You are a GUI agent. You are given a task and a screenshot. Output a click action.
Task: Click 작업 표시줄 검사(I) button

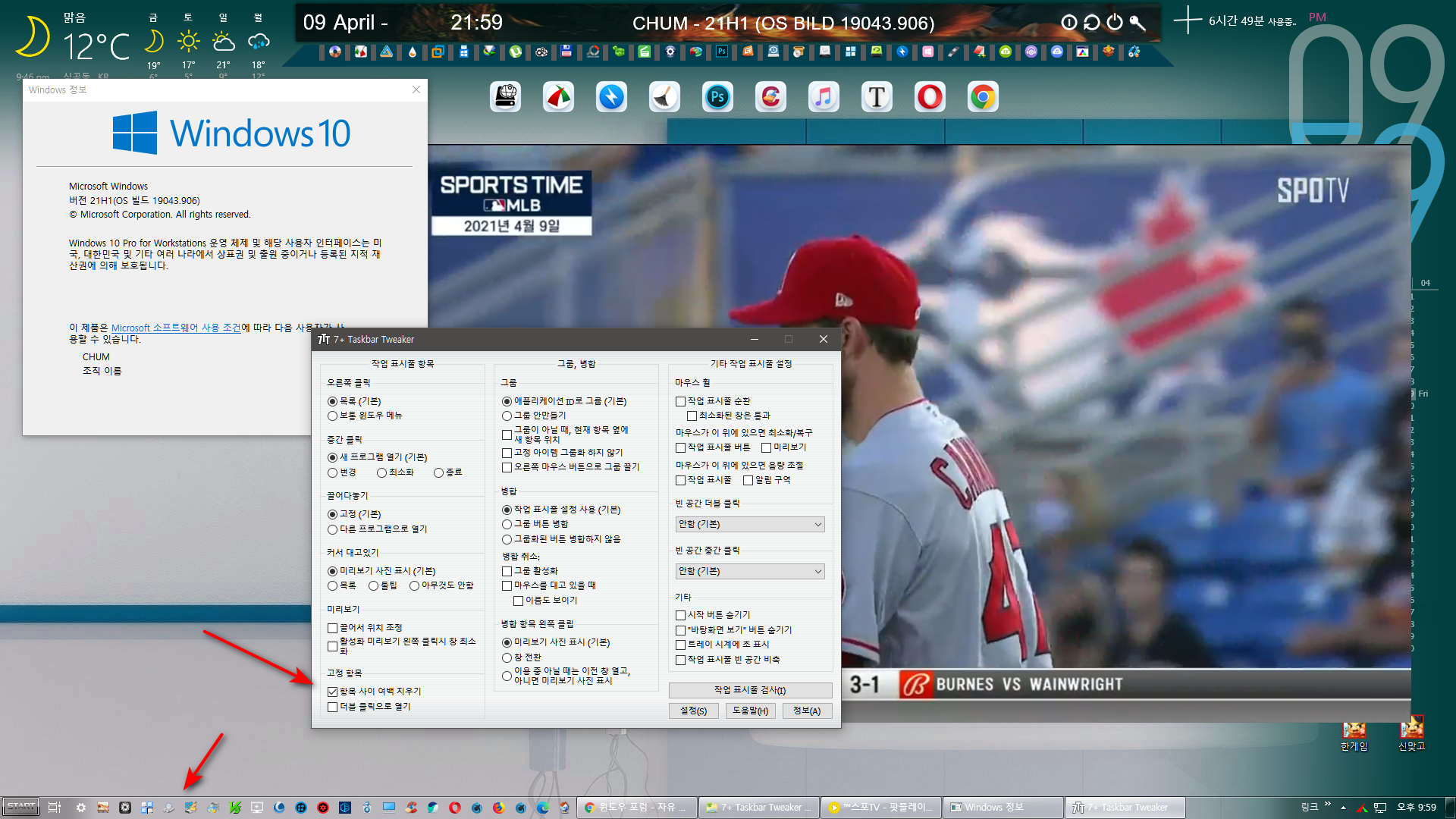pyautogui.click(x=750, y=690)
